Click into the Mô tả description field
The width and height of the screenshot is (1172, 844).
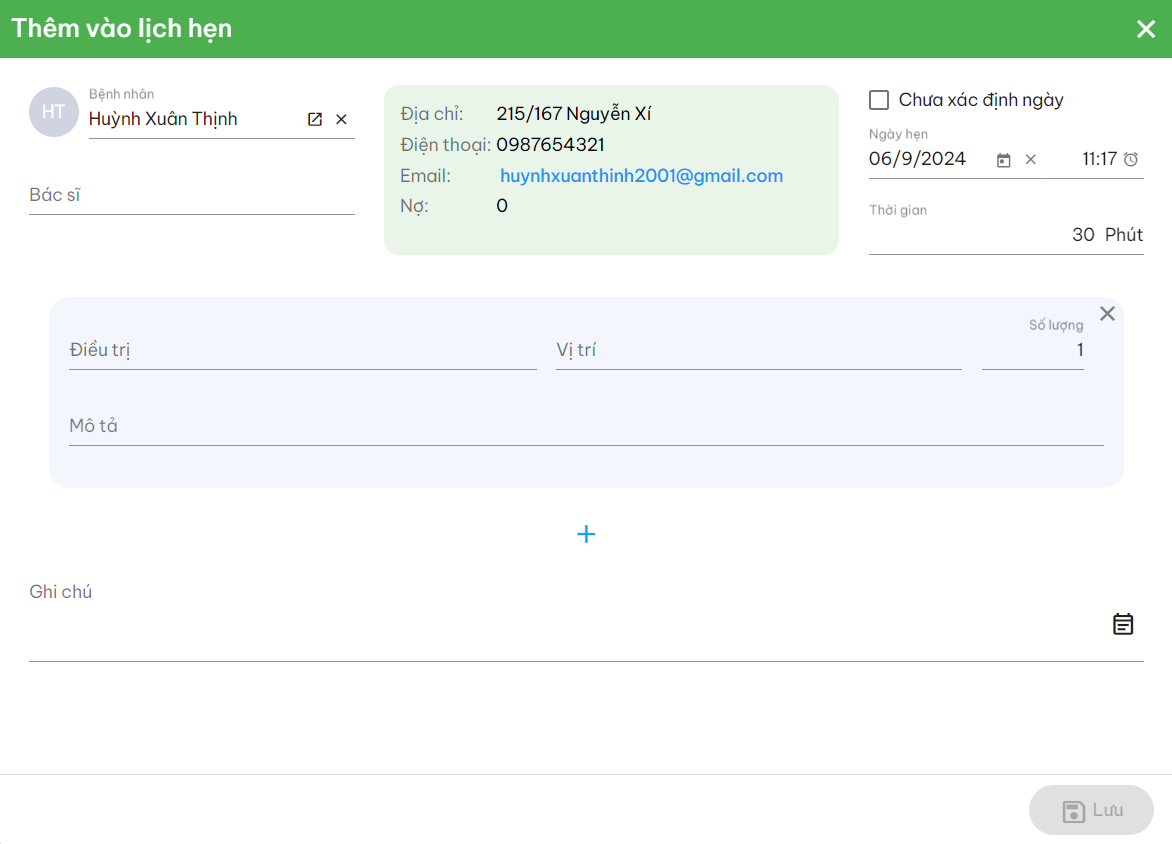[585, 427]
